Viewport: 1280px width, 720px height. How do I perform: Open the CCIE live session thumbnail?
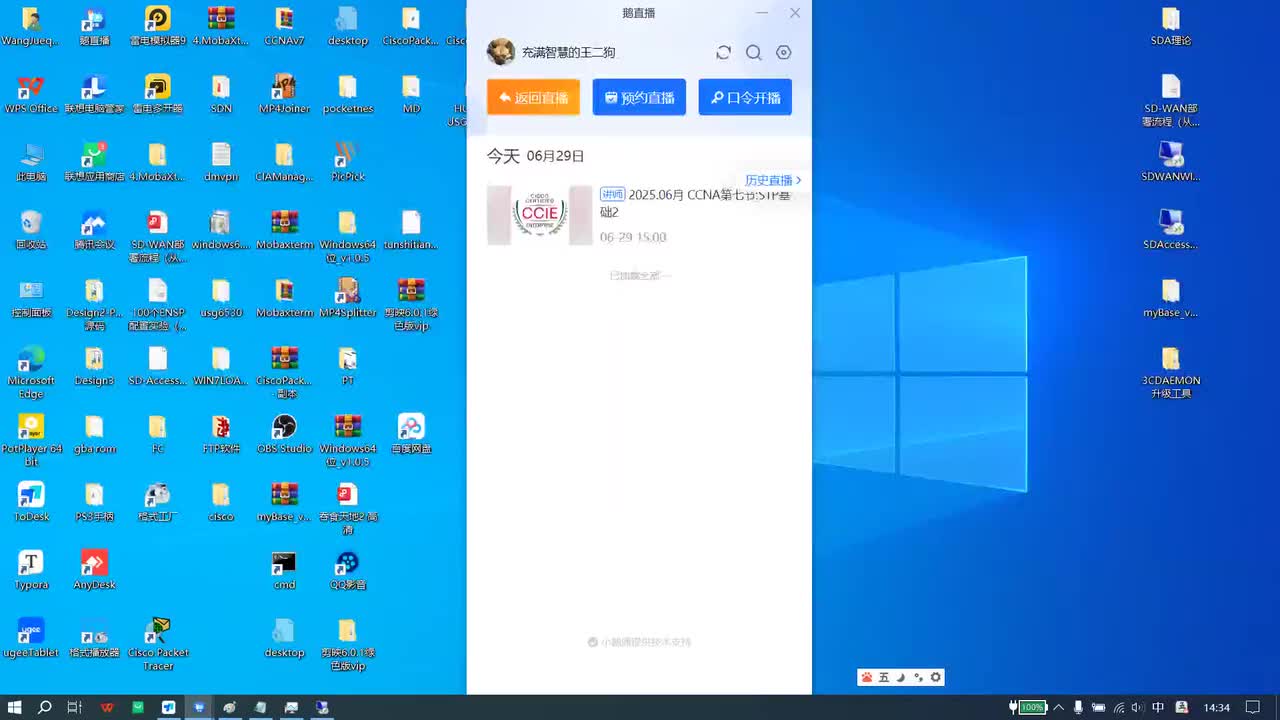click(x=540, y=215)
